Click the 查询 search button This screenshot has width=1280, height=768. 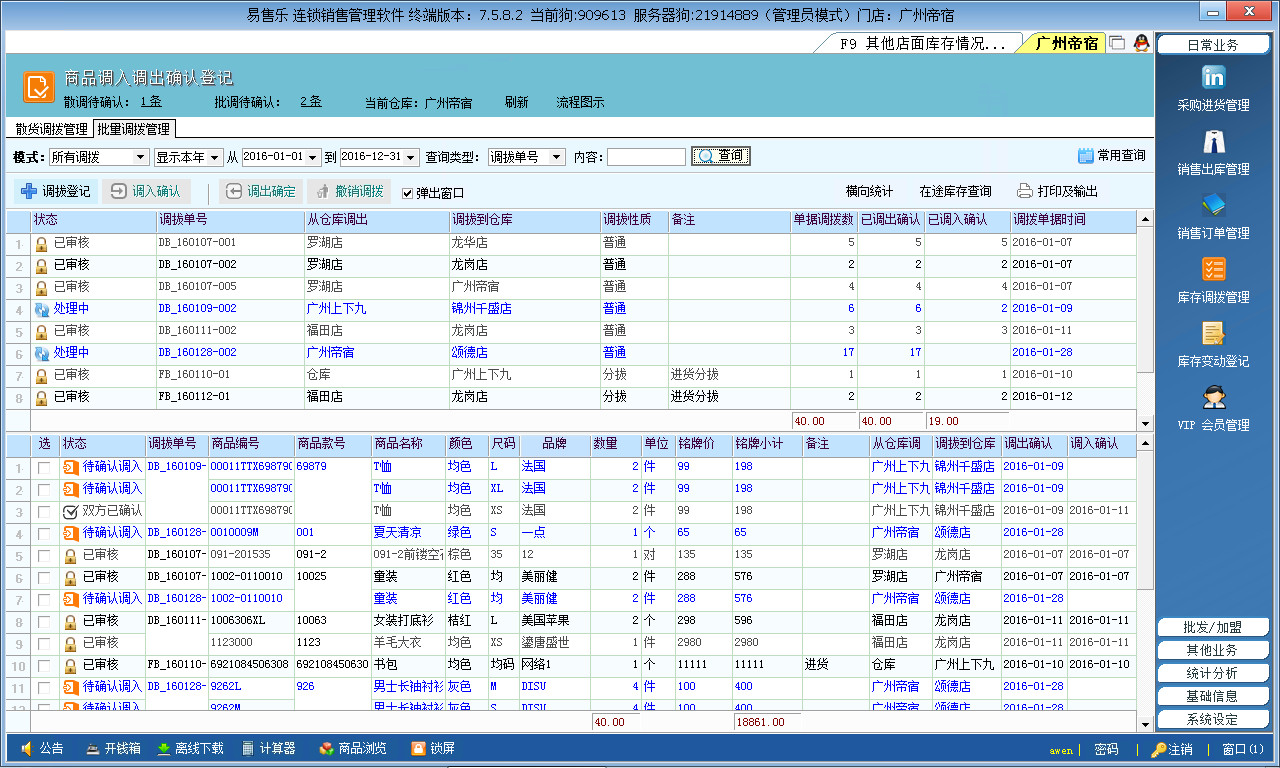click(x=719, y=155)
